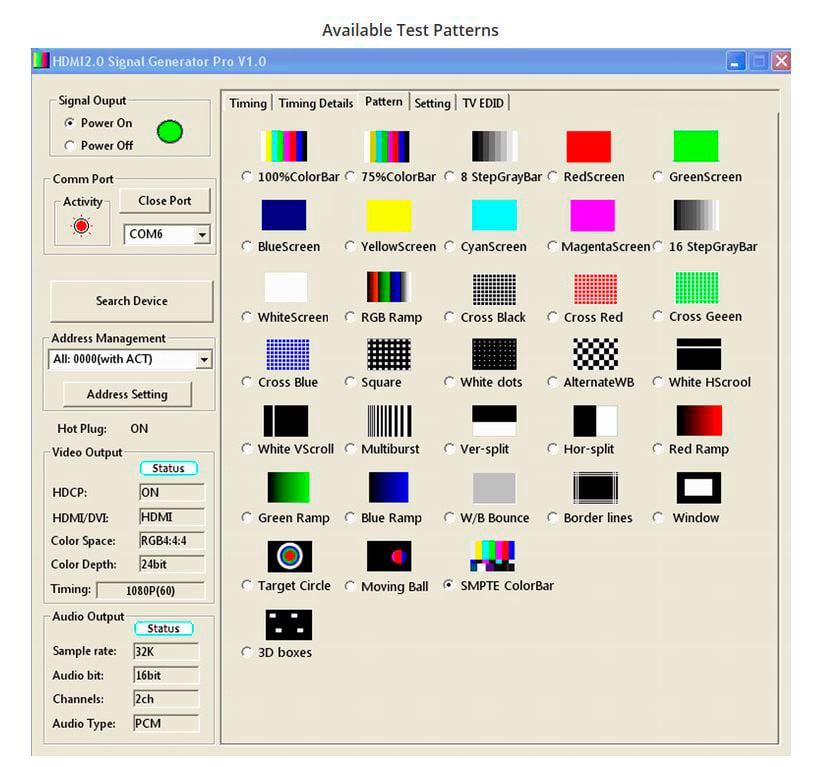Click the Sample rate field 32K

coord(166,652)
